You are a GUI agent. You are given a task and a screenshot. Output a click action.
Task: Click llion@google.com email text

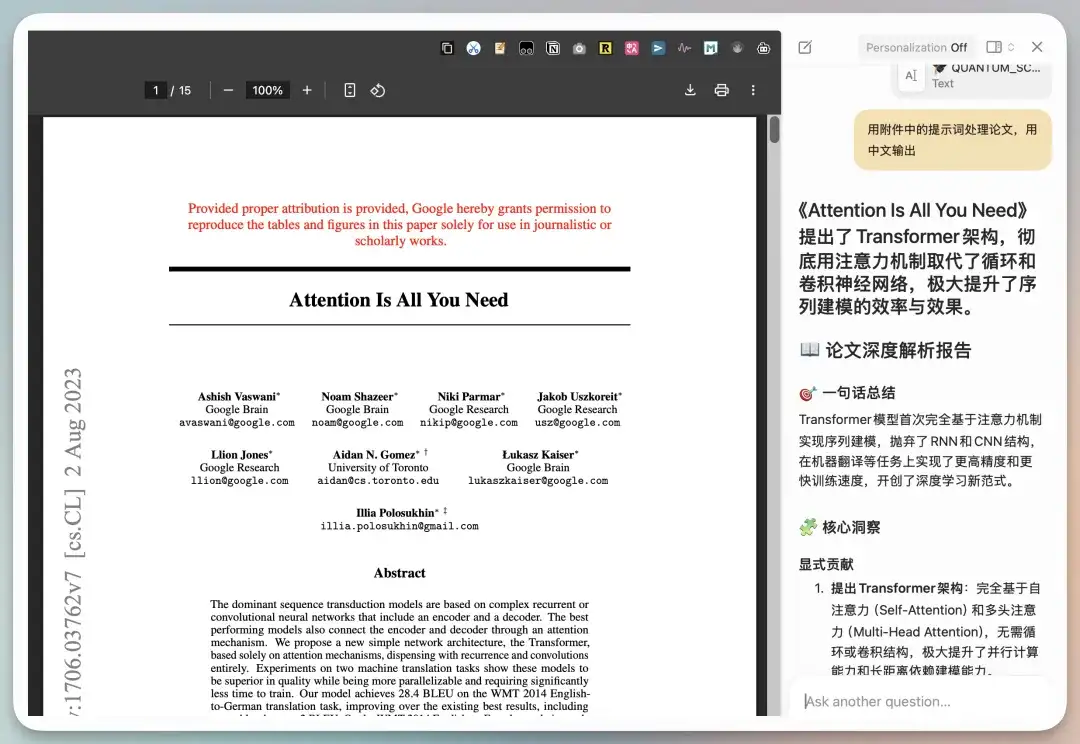point(240,481)
